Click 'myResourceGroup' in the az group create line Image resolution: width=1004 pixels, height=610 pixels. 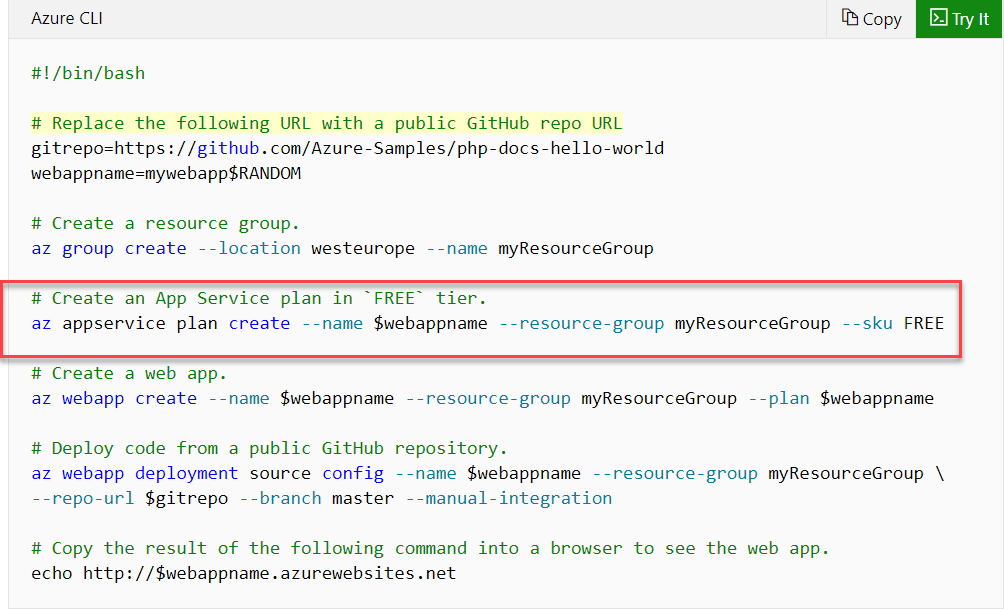click(x=576, y=248)
